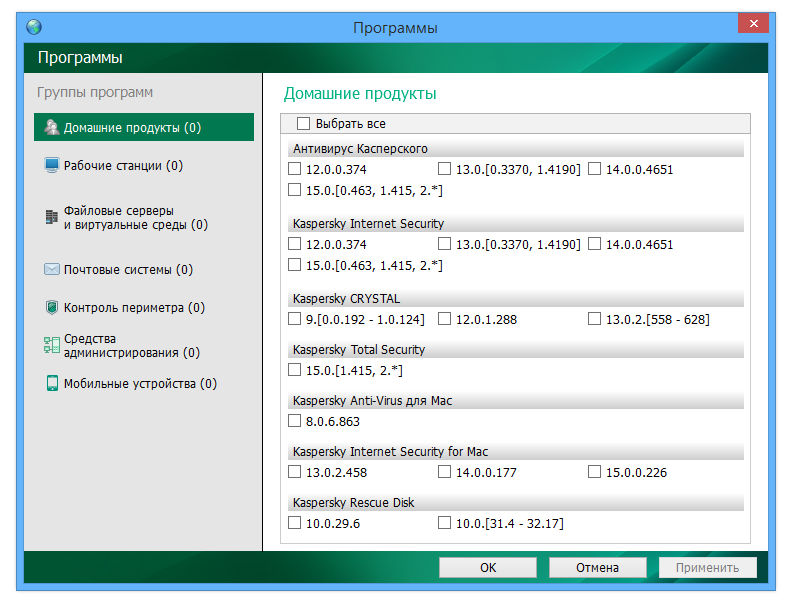Check 15.0.[0.463, 1.415, 2.*] under Kaspersky Internet Security
This screenshot has width=803, height=614.
point(294,264)
